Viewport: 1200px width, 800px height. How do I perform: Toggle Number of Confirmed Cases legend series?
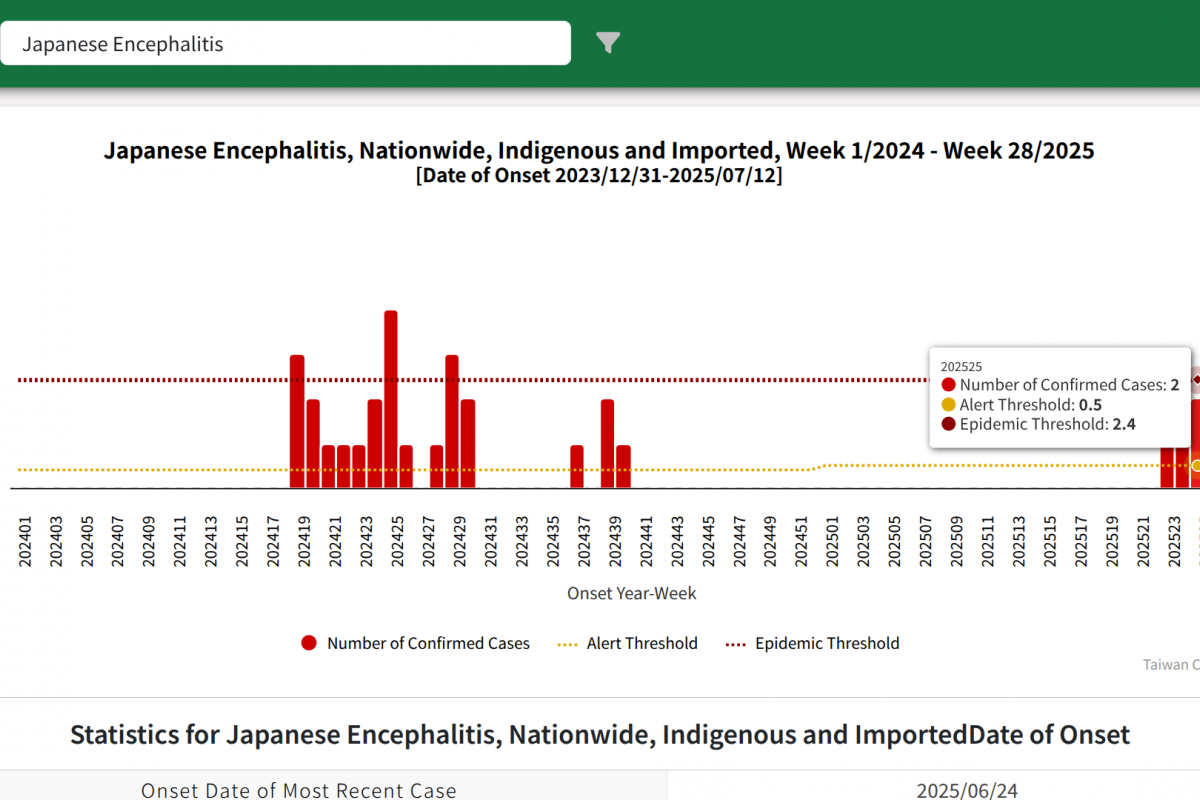[x=416, y=643]
